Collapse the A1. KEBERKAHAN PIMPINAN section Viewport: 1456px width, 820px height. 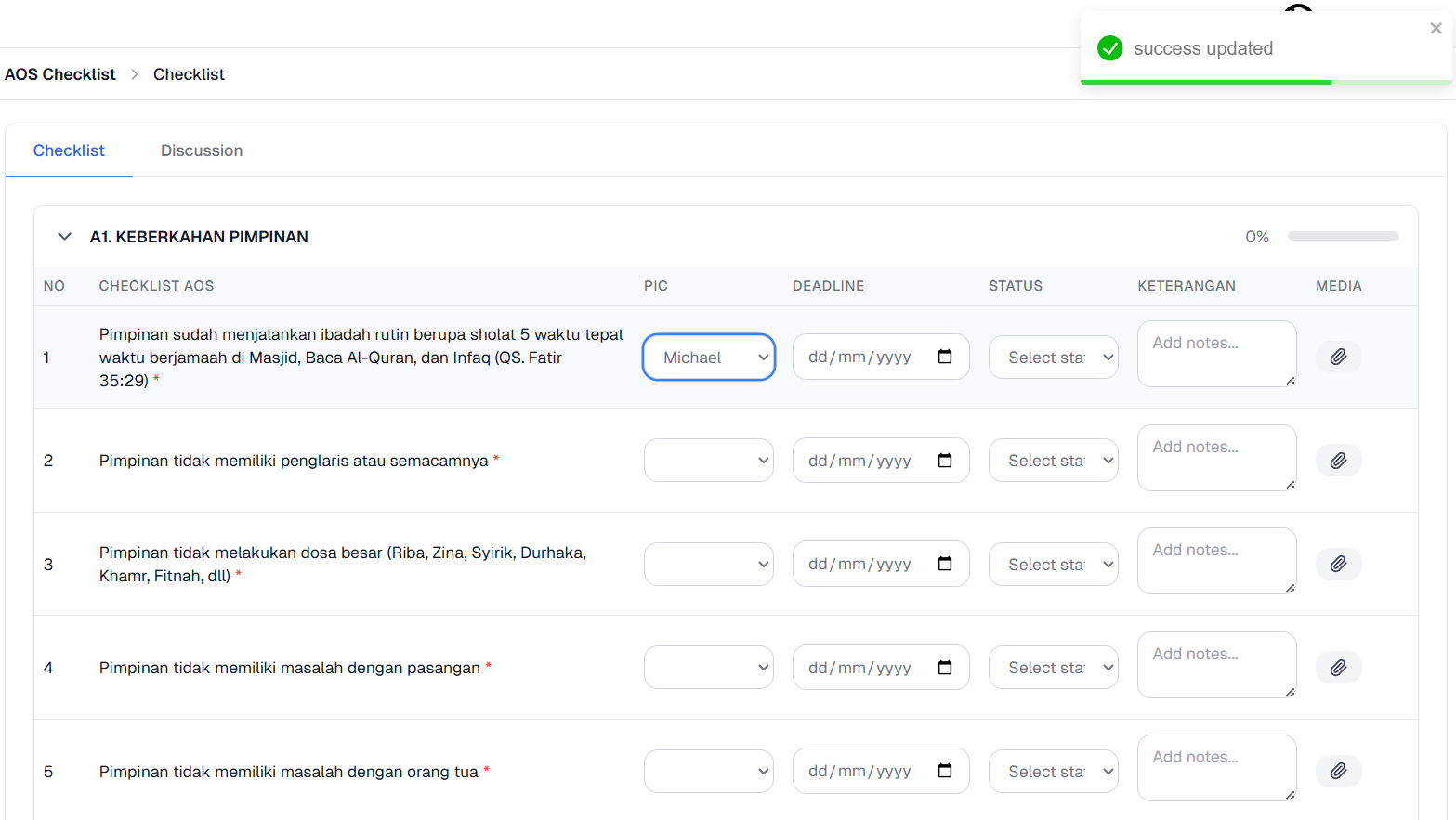click(64, 237)
